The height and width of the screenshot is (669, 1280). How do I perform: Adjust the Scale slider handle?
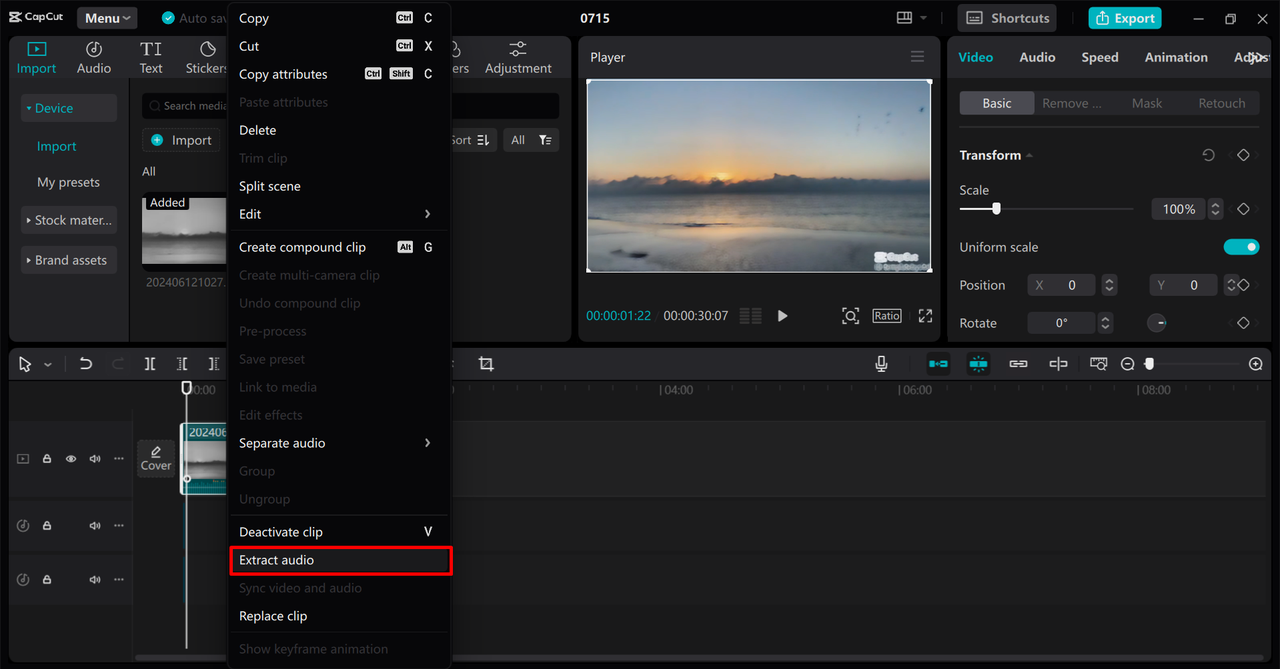(x=996, y=209)
